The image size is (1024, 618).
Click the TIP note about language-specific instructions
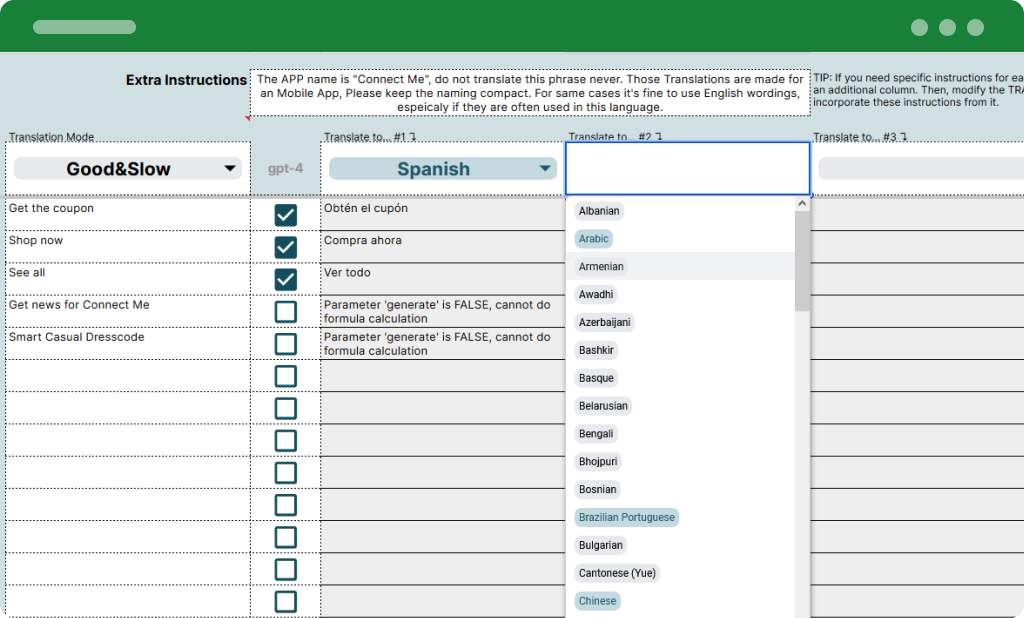(x=917, y=89)
